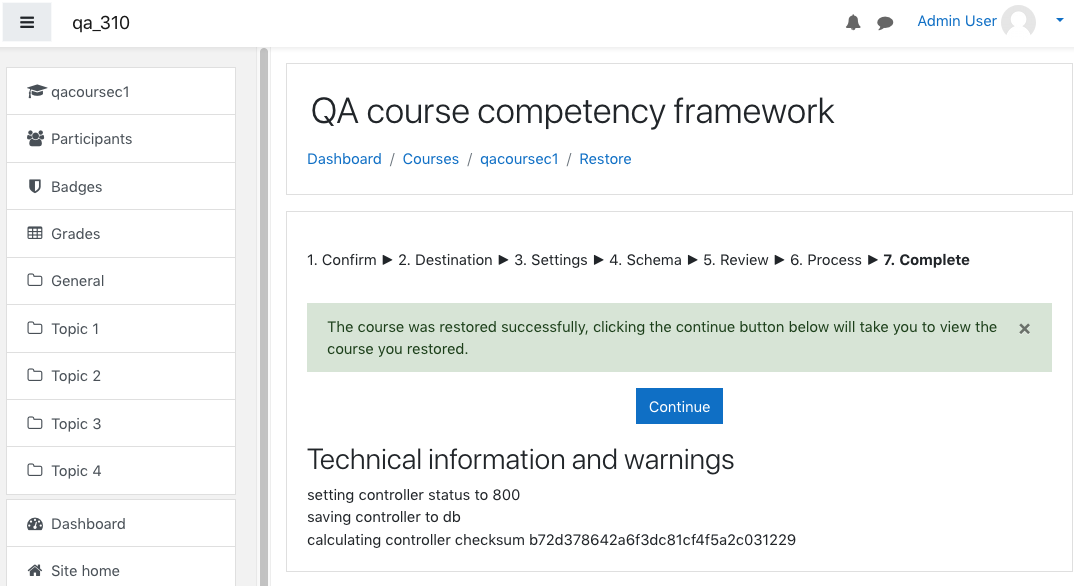The height and width of the screenshot is (586, 1074).
Task: Click the Courses breadcrumb link
Action: pyautogui.click(x=430, y=159)
